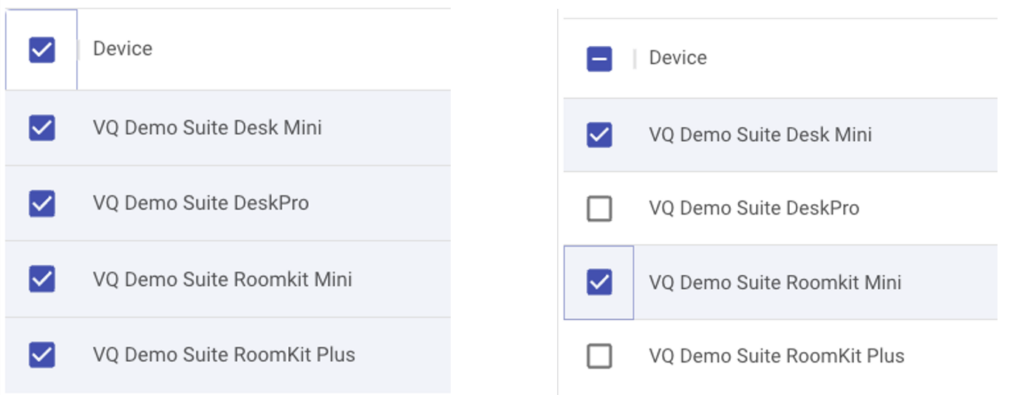Uncheck Desk Mini in partially selected table
1030x395 pixels.
click(x=599, y=135)
